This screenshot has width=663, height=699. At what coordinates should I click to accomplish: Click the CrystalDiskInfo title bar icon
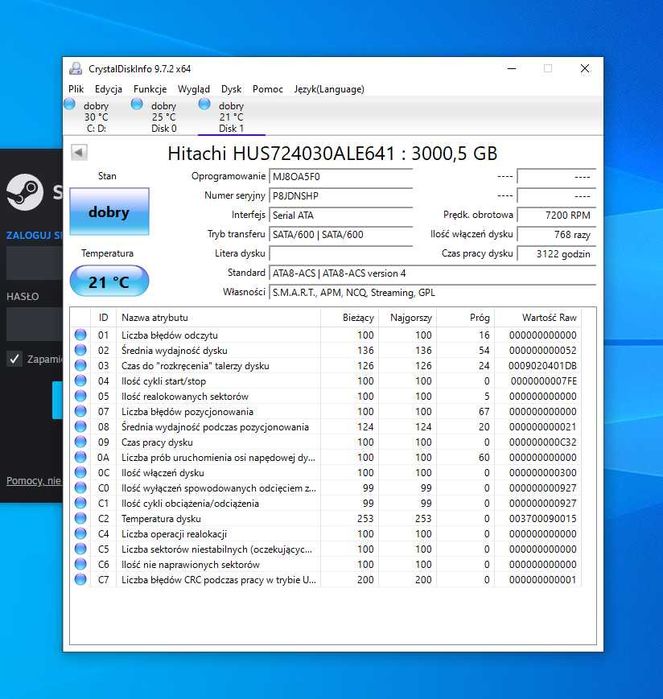click(x=76, y=69)
